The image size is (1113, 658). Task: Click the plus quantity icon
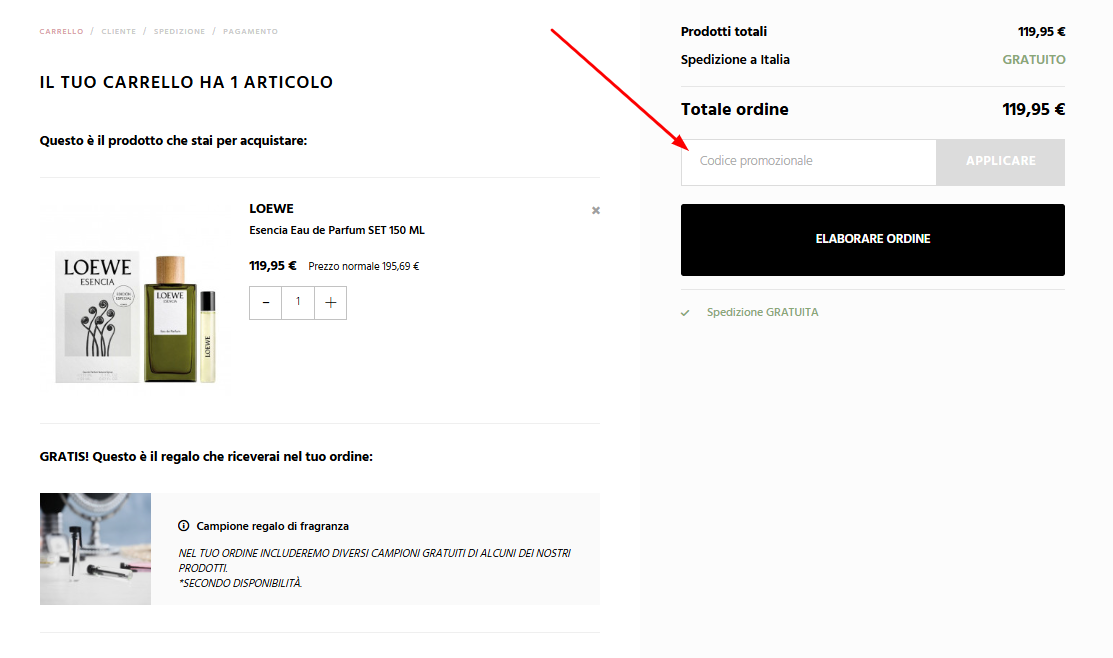(x=330, y=302)
